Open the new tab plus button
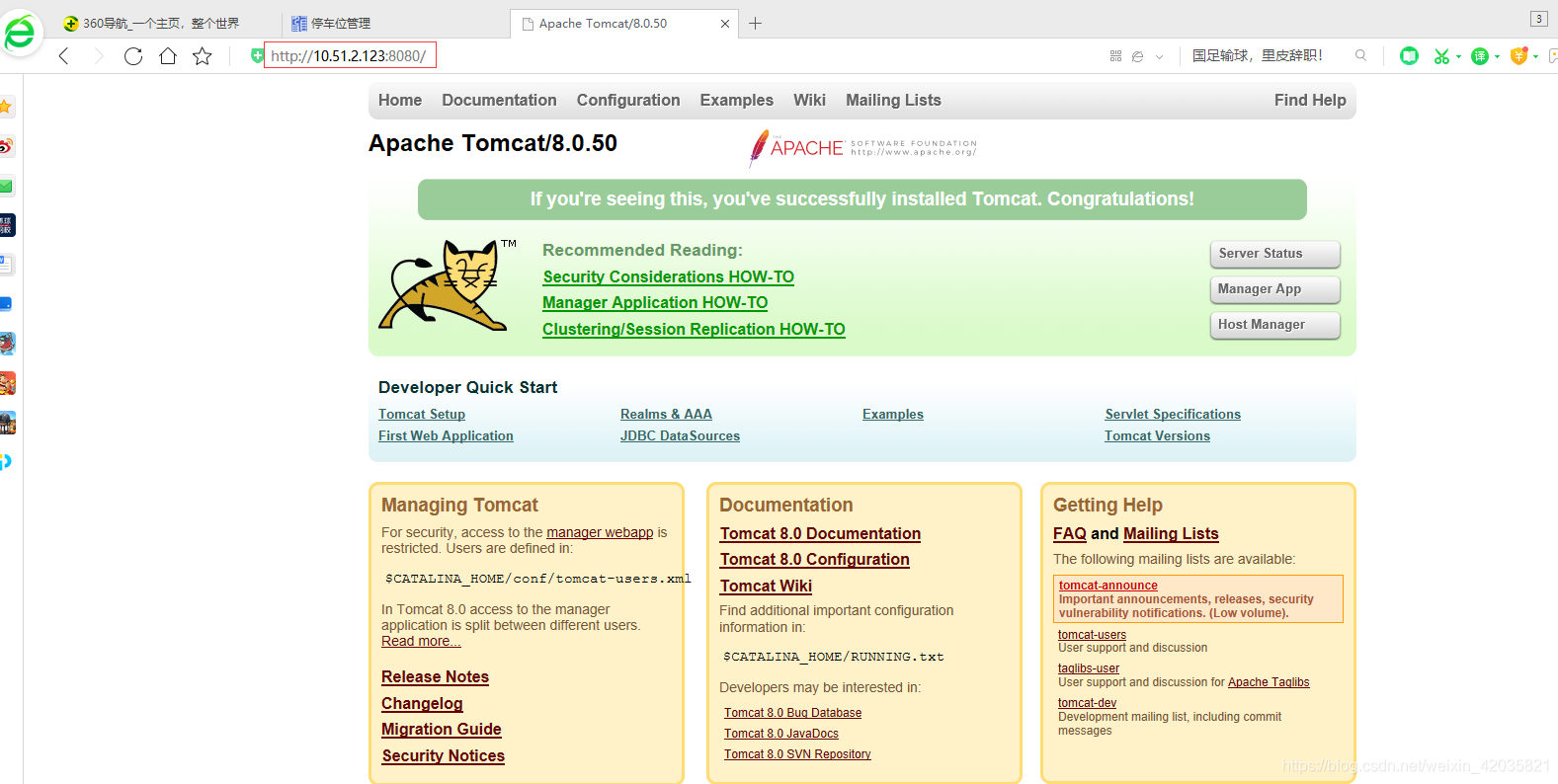 (x=756, y=23)
